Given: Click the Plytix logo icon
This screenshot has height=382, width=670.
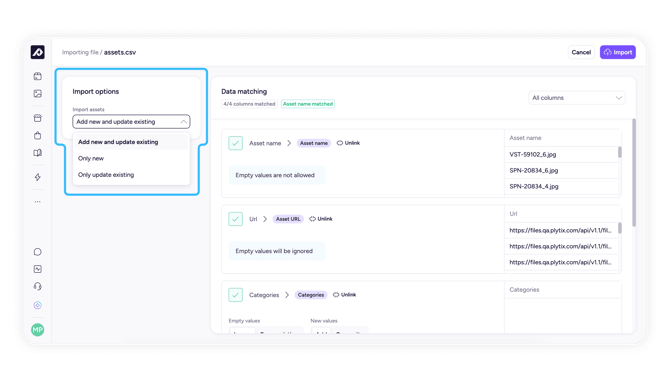Looking at the screenshot, I should pyautogui.click(x=38, y=52).
